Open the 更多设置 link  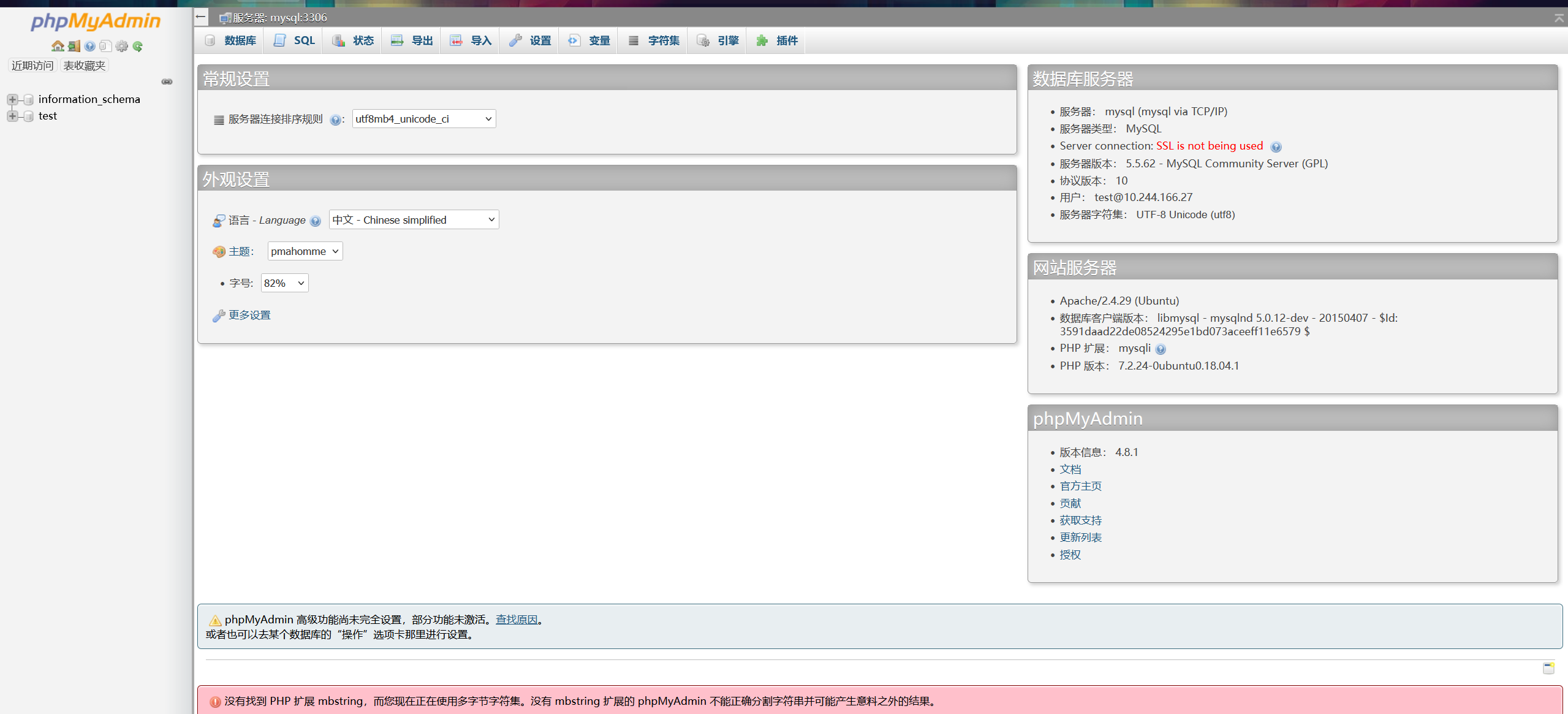coord(249,315)
